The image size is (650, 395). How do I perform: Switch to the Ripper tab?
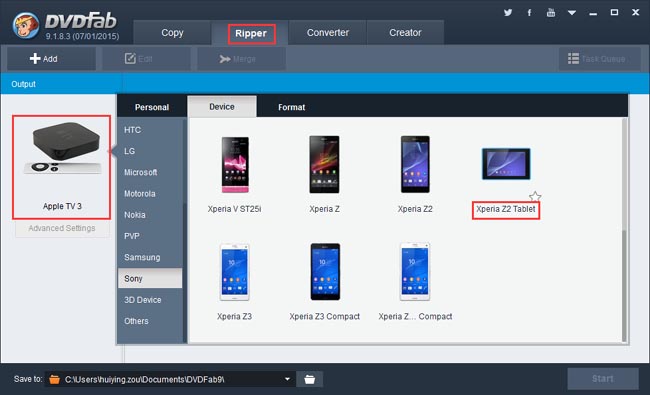[251, 33]
